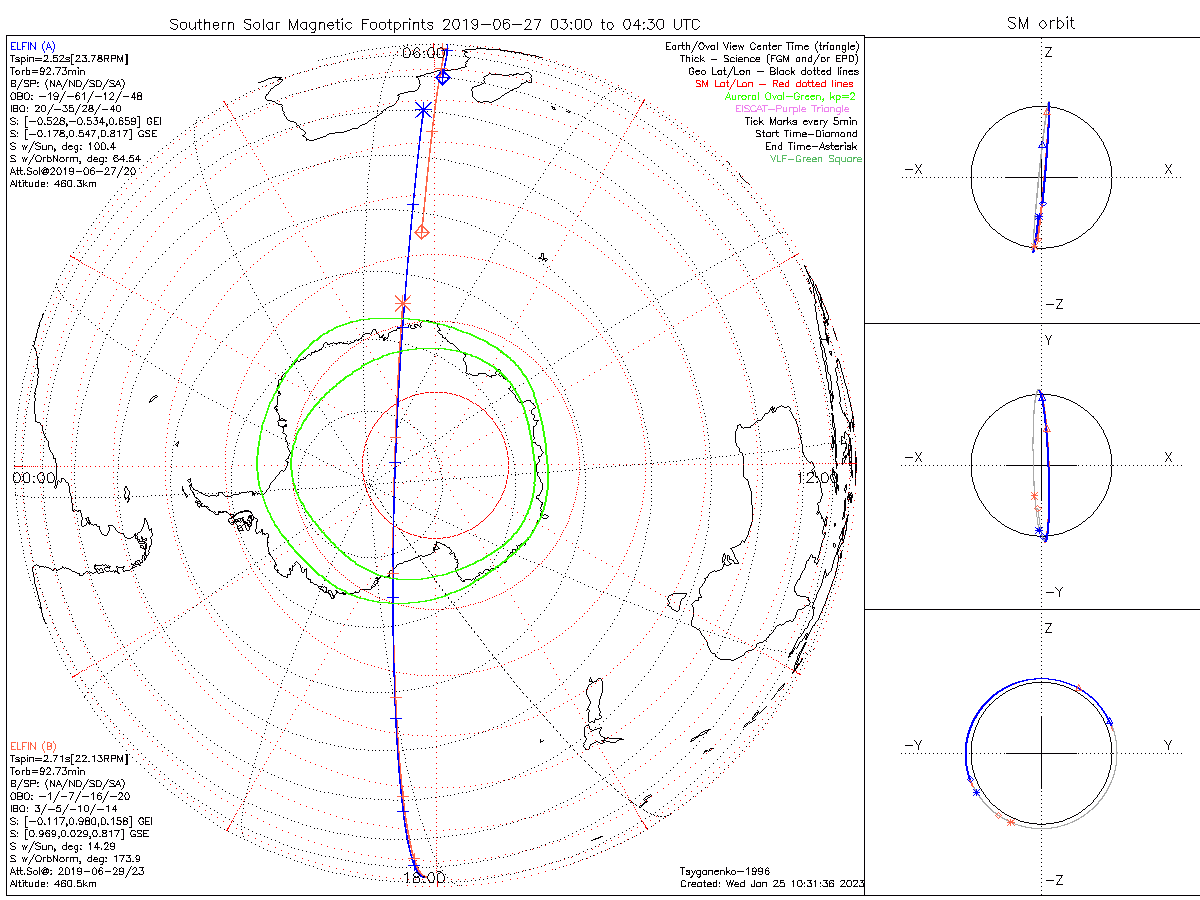1200x900 pixels.
Task: Click red asterisk in the bottom orbit panel
Action: click(x=1010, y=822)
